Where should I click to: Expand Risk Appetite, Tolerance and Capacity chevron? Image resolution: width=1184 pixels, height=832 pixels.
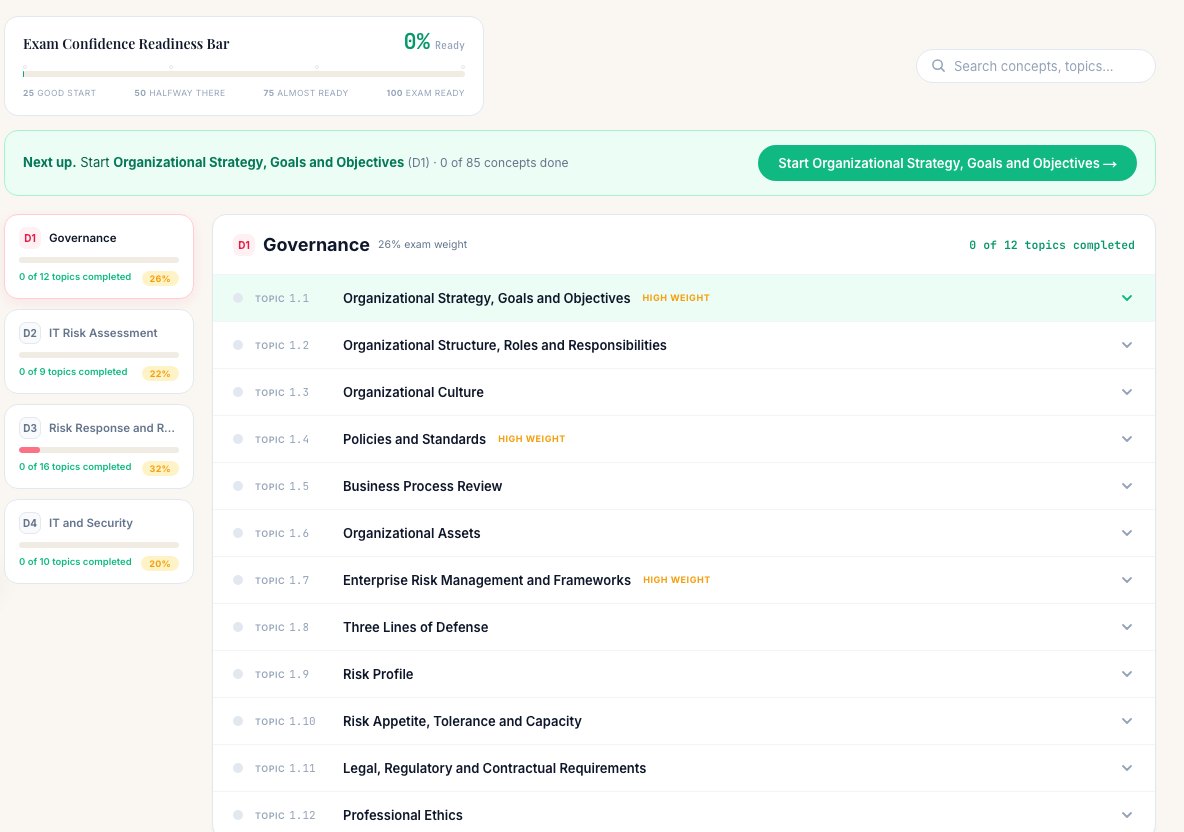point(1127,721)
